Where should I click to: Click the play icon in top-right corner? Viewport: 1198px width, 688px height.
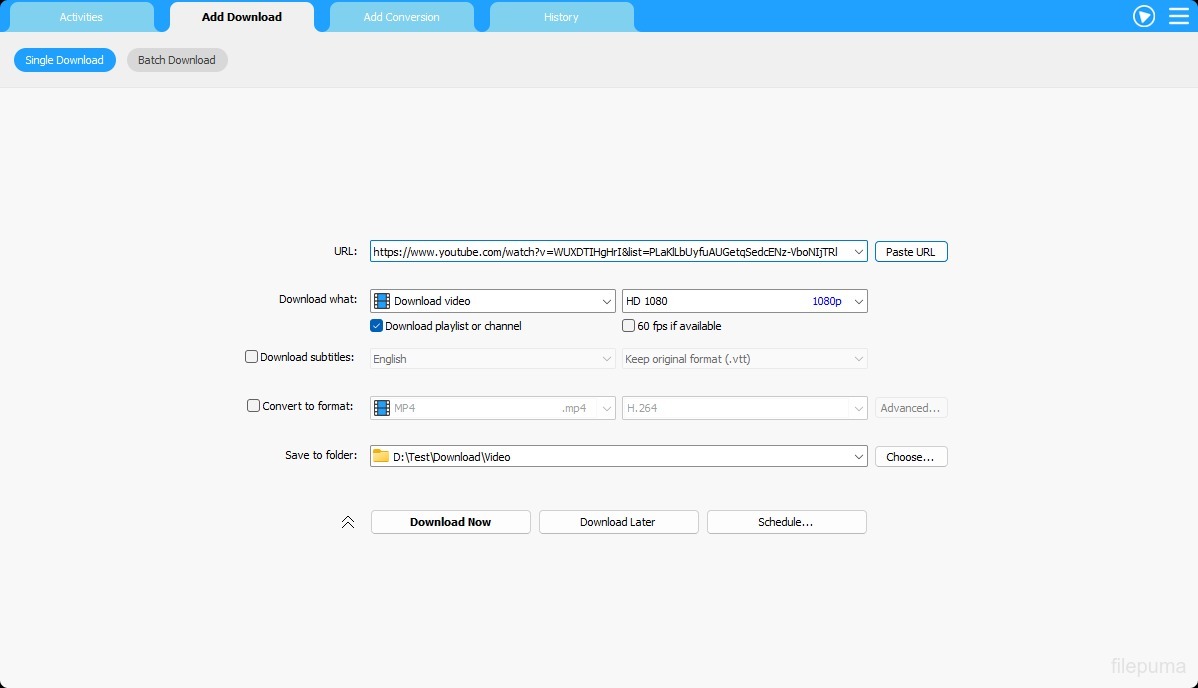1144,16
